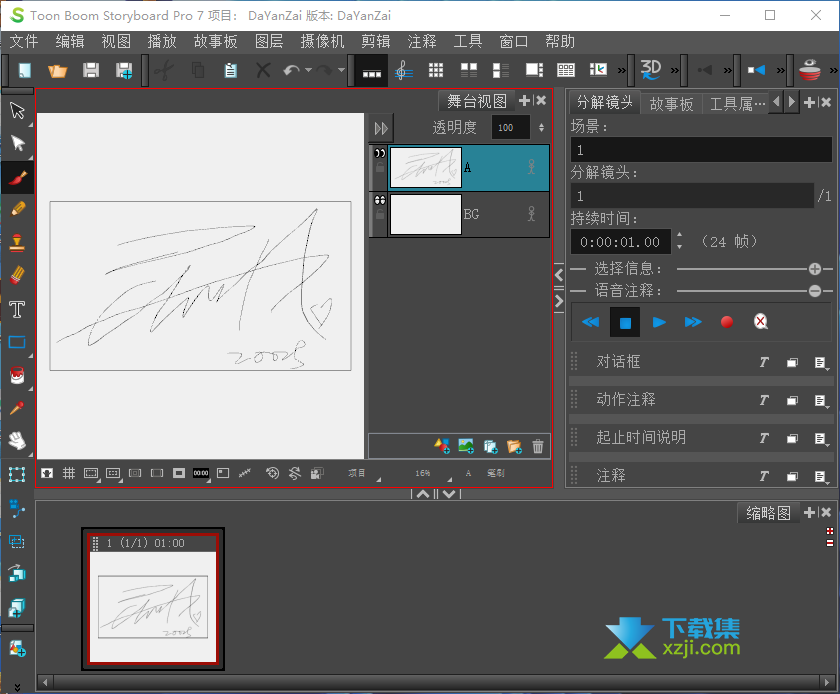Select the Pencil tool
Screen dimensions: 840x694
click(x=17, y=209)
